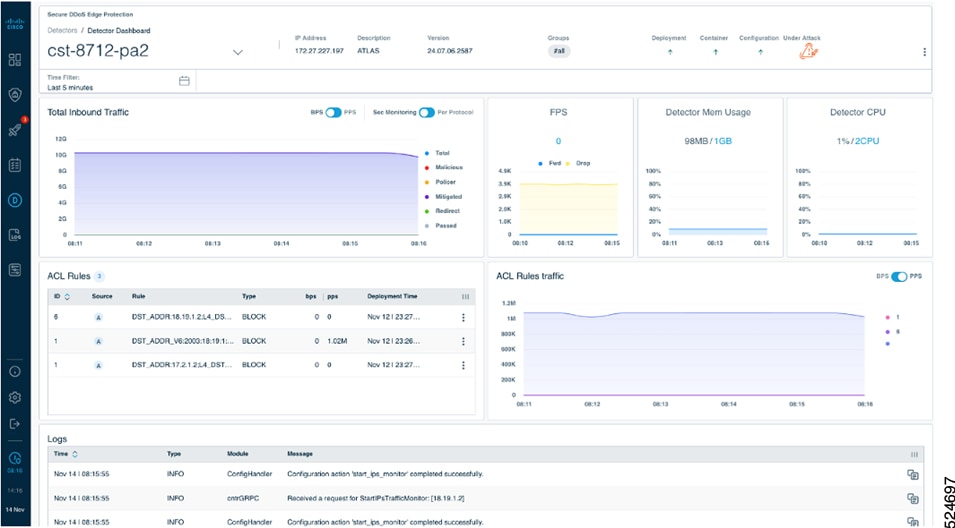Toggle Mitigated series in traffic legend

tap(443, 197)
